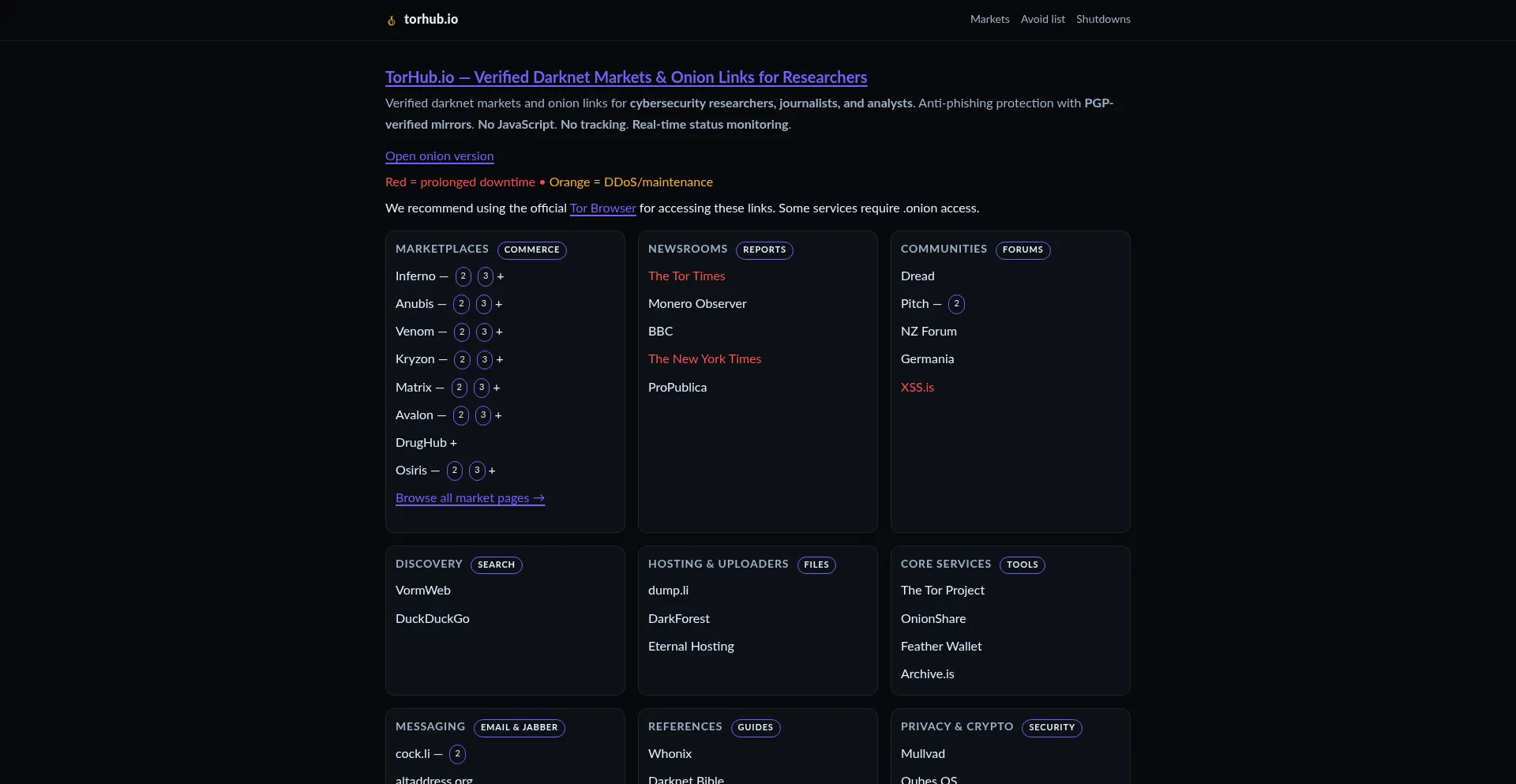The width and height of the screenshot is (1516, 784).
Task: Open mirror 2 badge for Inferno
Action: click(x=463, y=276)
